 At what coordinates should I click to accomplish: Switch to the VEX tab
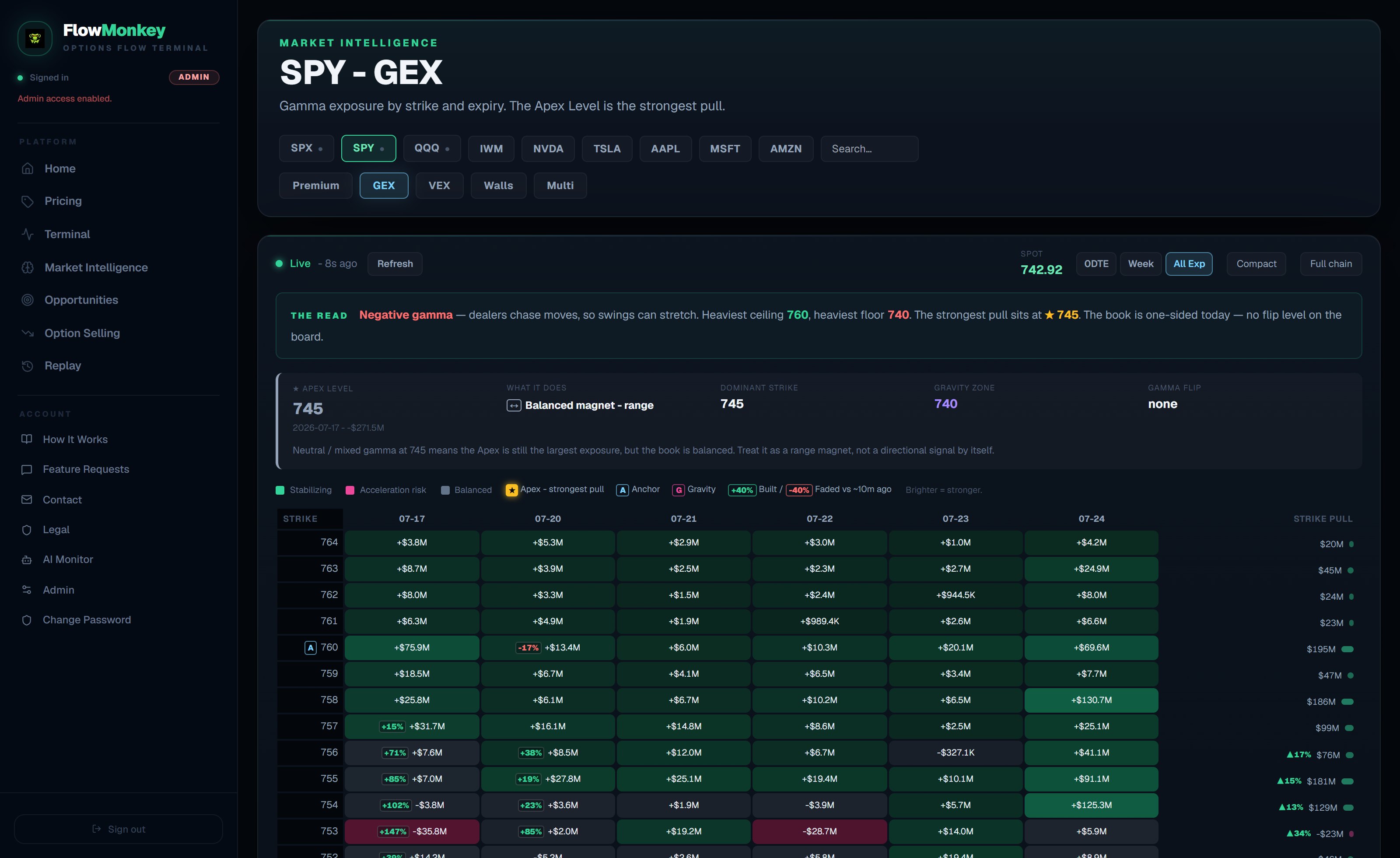(x=439, y=185)
